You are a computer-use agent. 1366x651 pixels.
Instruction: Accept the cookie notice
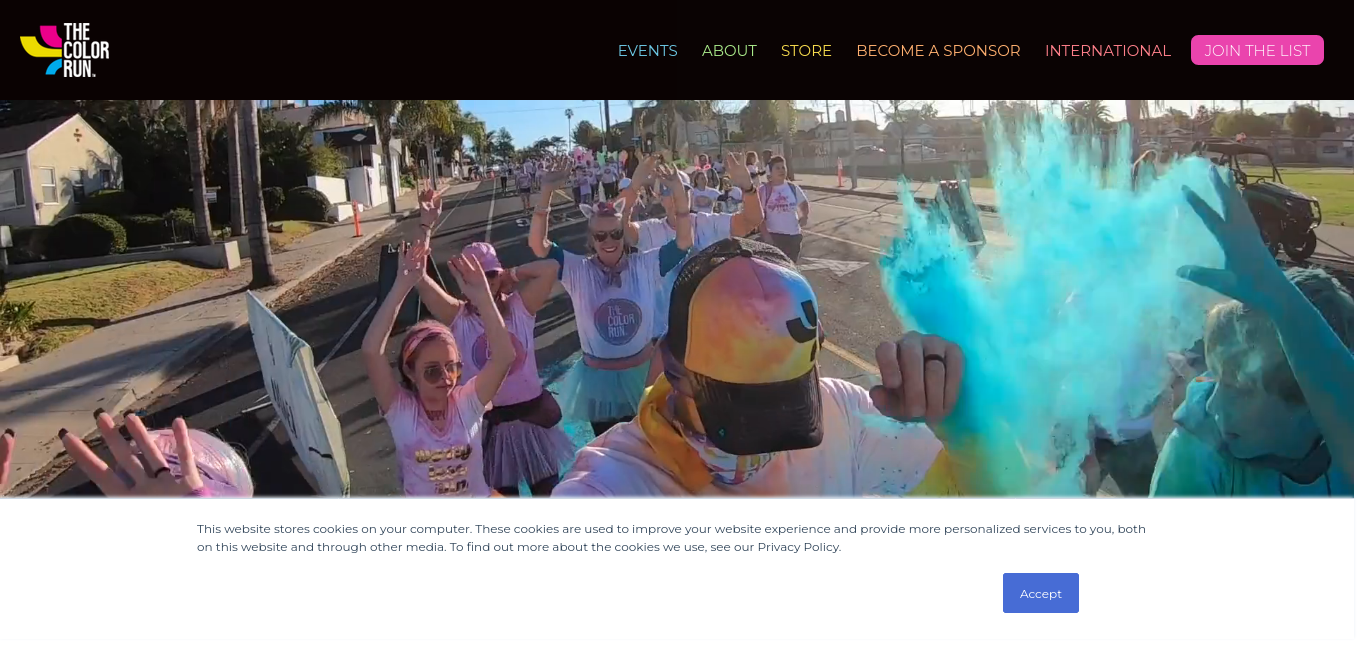point(1040,593)
